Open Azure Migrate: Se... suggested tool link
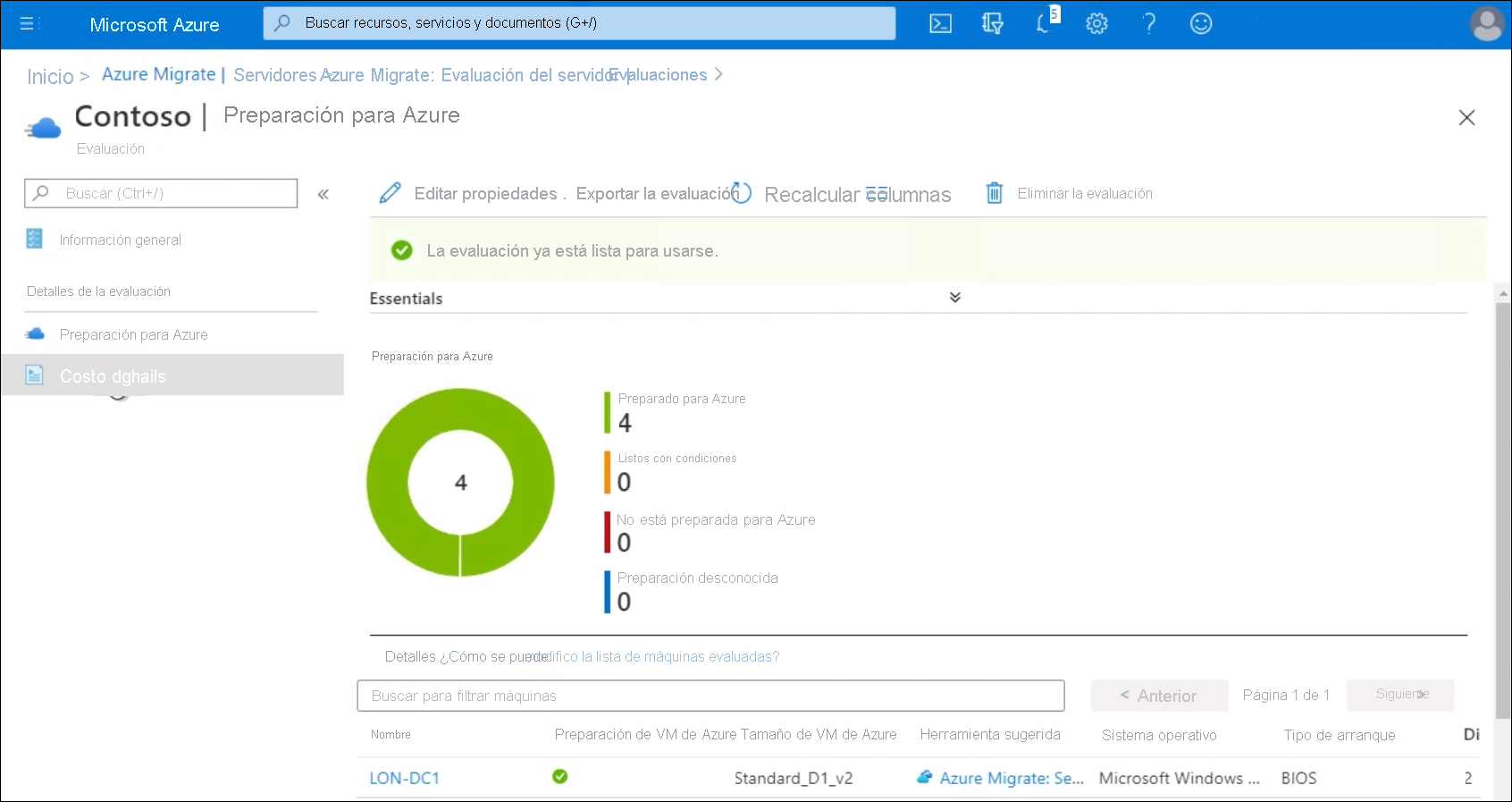Screen dimensions: 1512x802 coord(1012,778)
